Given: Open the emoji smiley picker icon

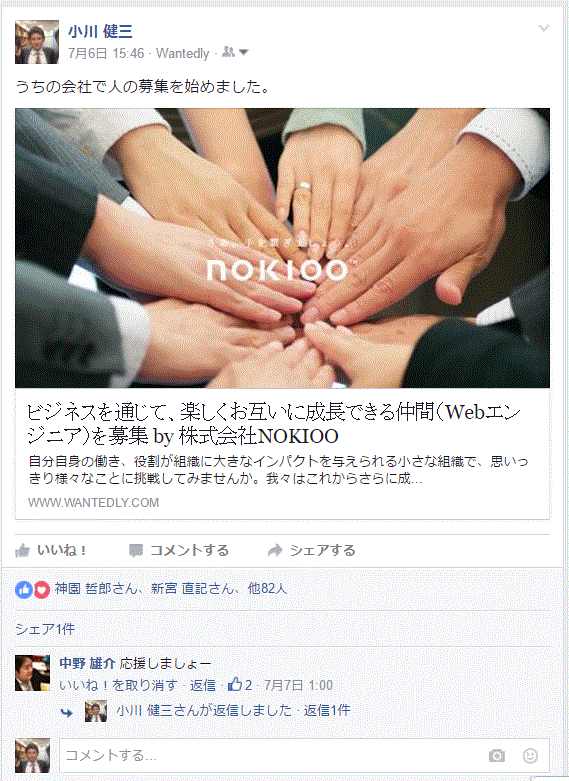Looking at the screenshot, I should 530,756.
